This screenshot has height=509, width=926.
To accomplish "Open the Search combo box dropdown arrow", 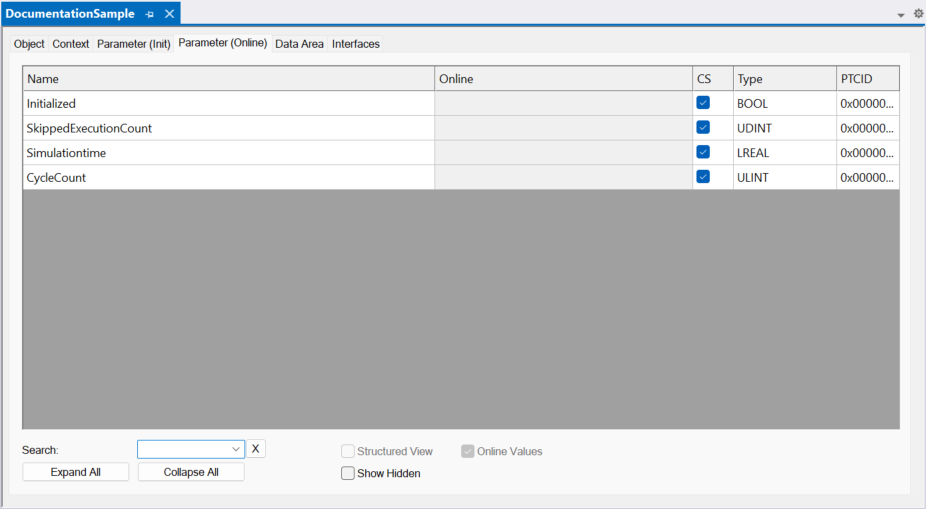I will [236, 449].
